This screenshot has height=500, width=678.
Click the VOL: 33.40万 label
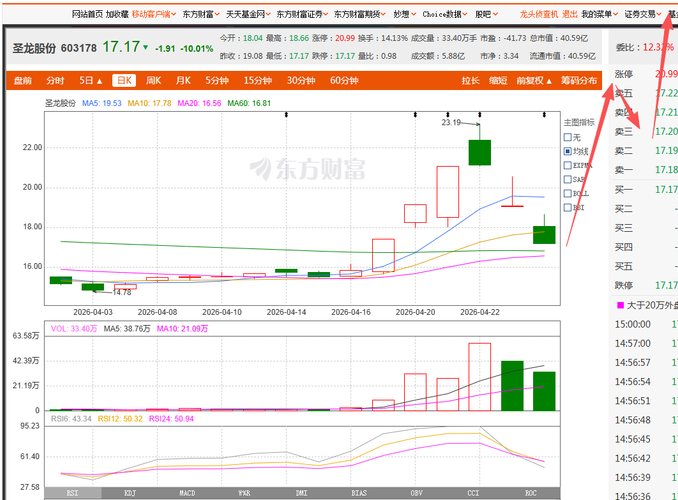(74, 329)
